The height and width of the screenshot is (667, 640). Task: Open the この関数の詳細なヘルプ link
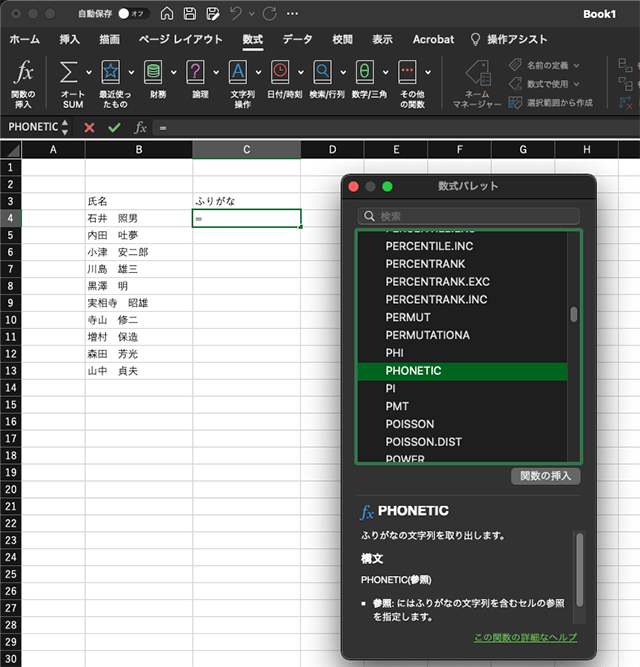pos(525,637)
